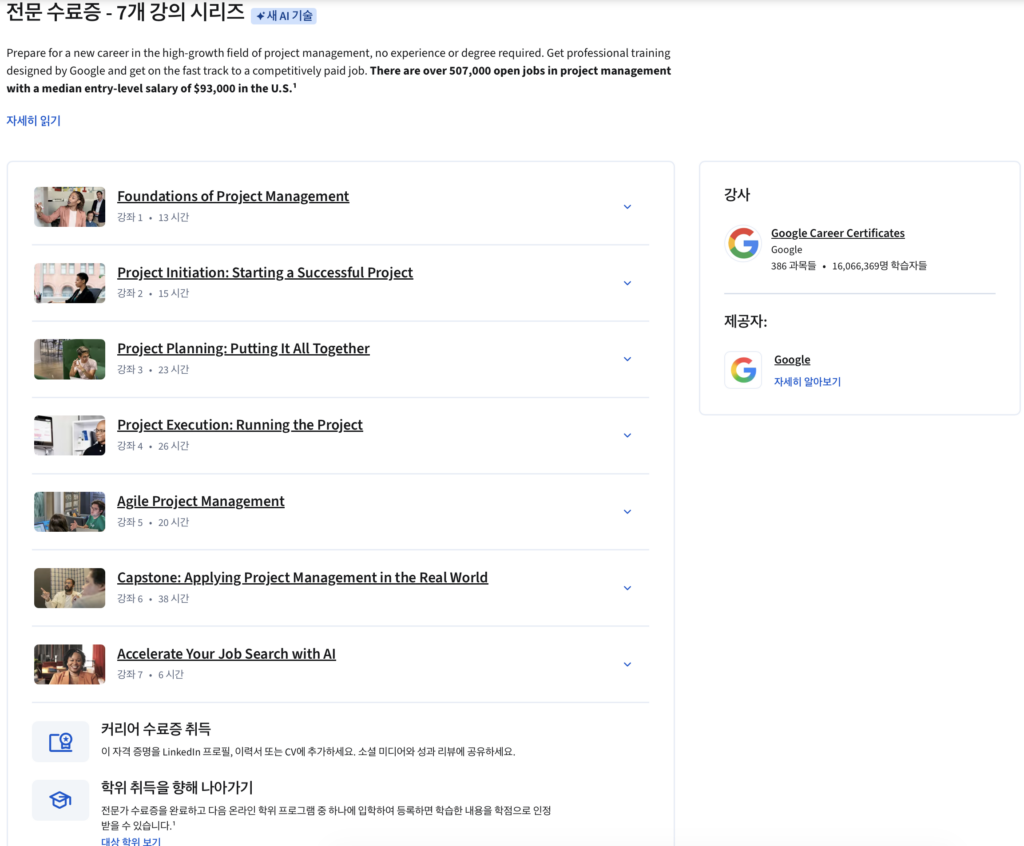Open Google Career Certificates instructor link
1024x846 pixels.
(x=837, y=233)
